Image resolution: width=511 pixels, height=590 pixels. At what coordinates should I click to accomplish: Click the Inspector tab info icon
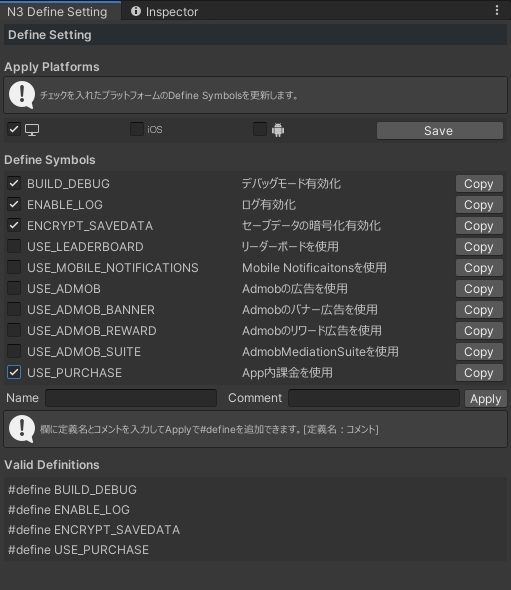tap(136, 11)
